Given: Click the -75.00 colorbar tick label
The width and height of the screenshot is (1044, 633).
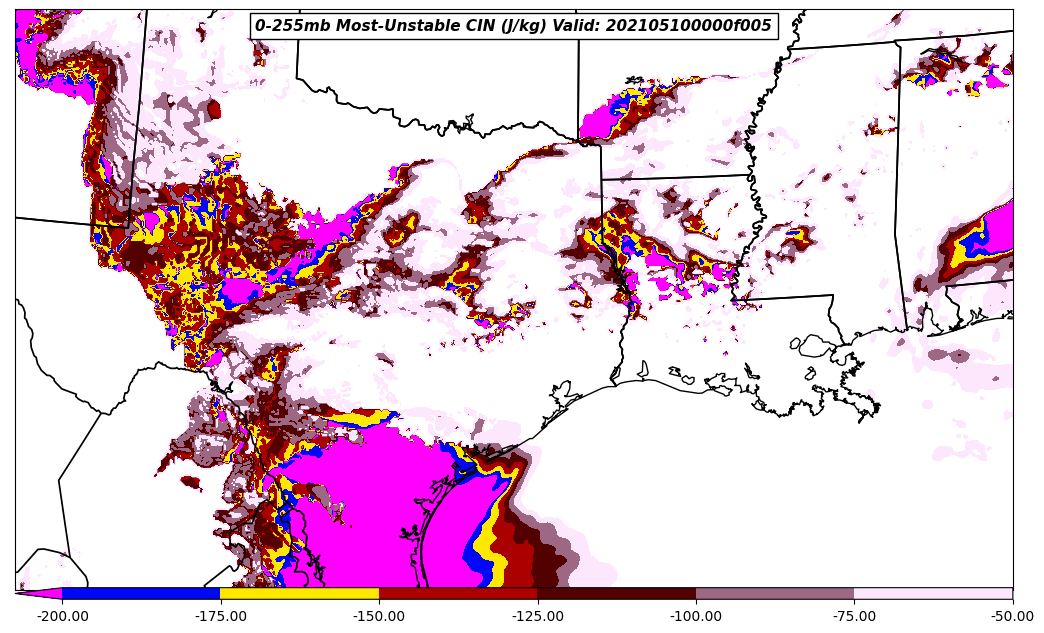Looking at the screenshot, I should [854, 616].
